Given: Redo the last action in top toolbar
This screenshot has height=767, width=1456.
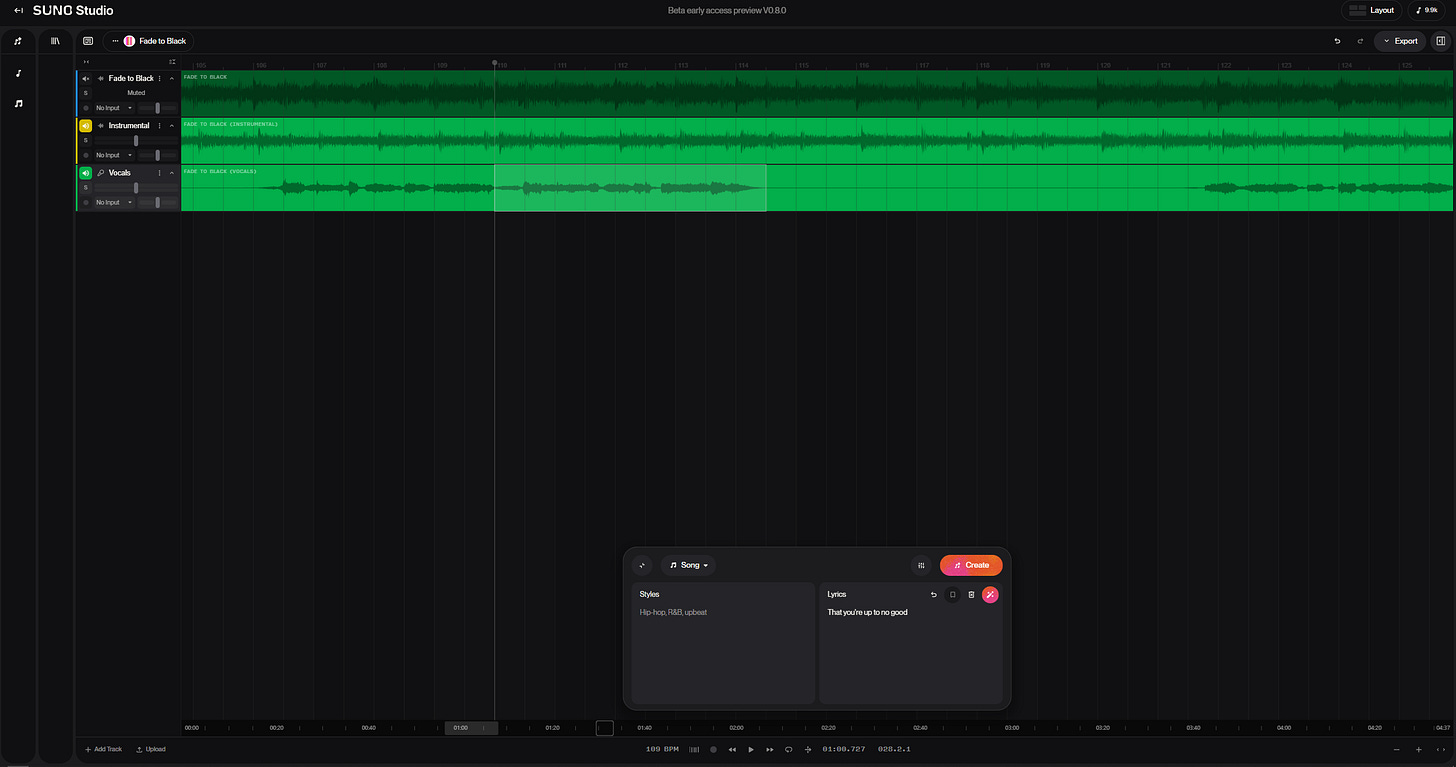Looking at the screenshot, I should click(x=1360, y=41).
